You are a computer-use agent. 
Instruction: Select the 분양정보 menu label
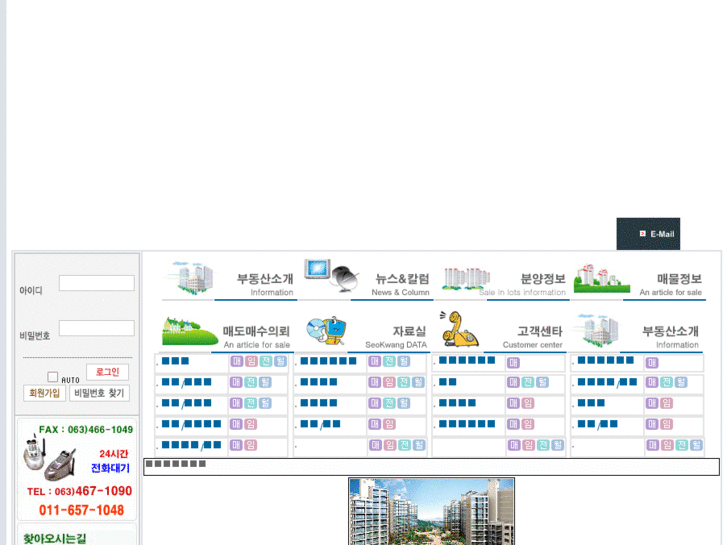point(542,279)
